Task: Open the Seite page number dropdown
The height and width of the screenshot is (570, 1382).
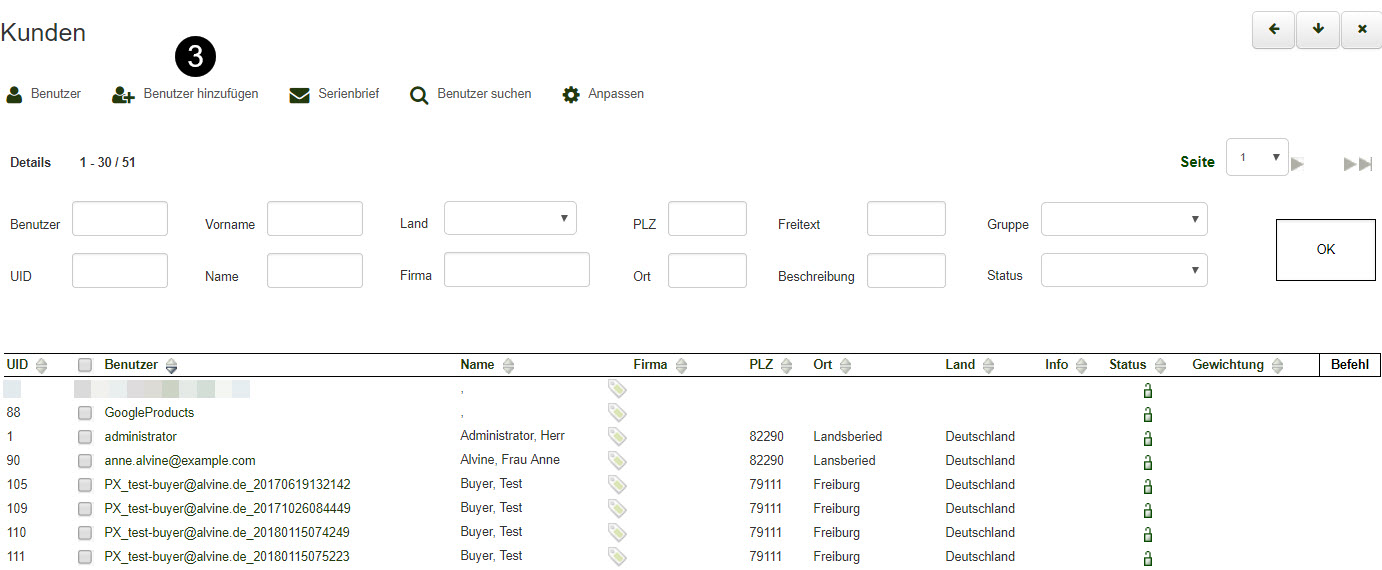Action: click(1256, 158)
